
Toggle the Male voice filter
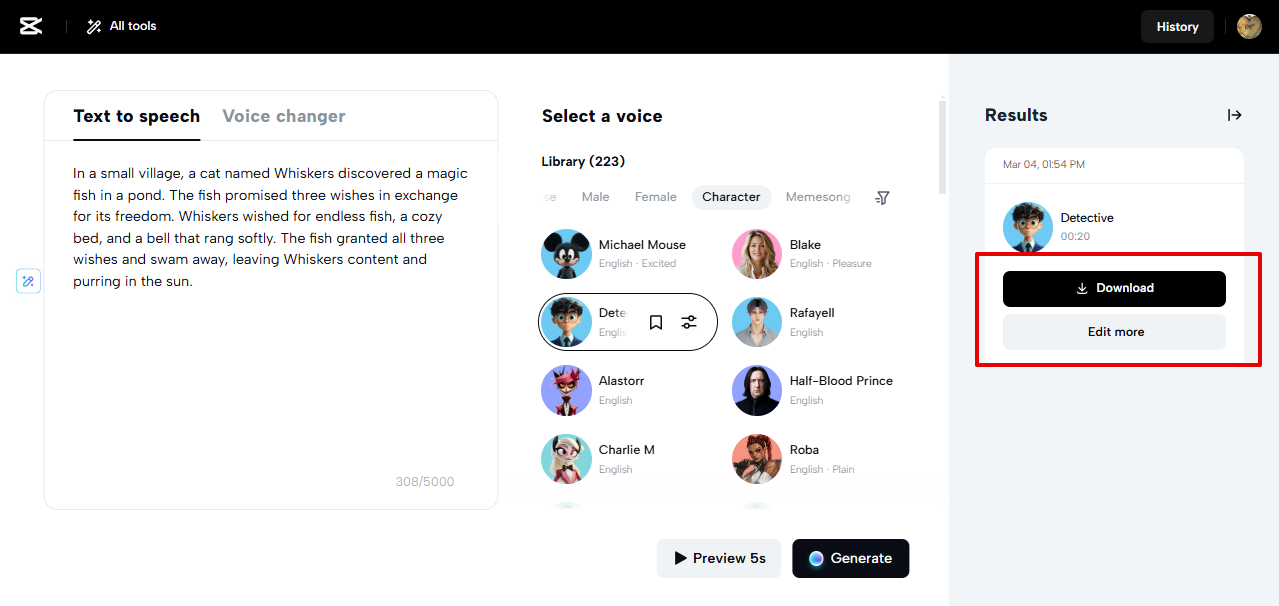595,197
